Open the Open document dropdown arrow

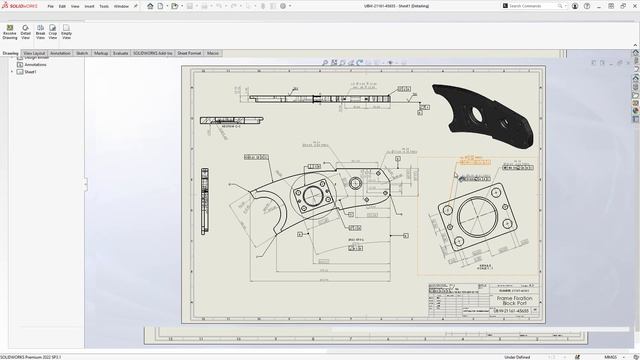click(x=182, y=6)
